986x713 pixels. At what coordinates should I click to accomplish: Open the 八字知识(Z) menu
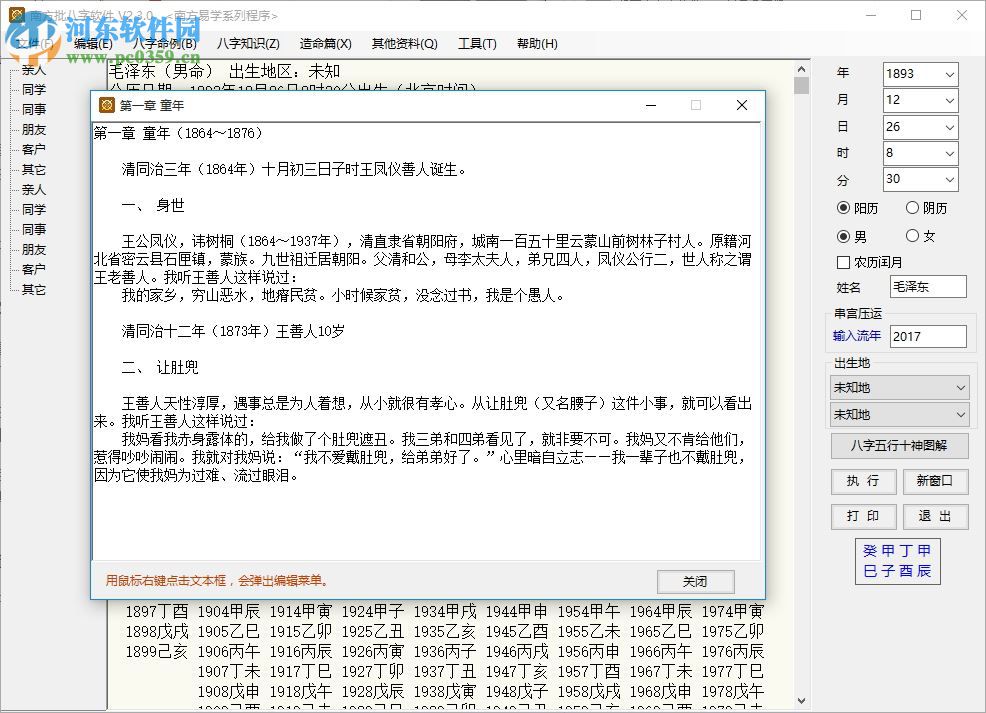246,43
